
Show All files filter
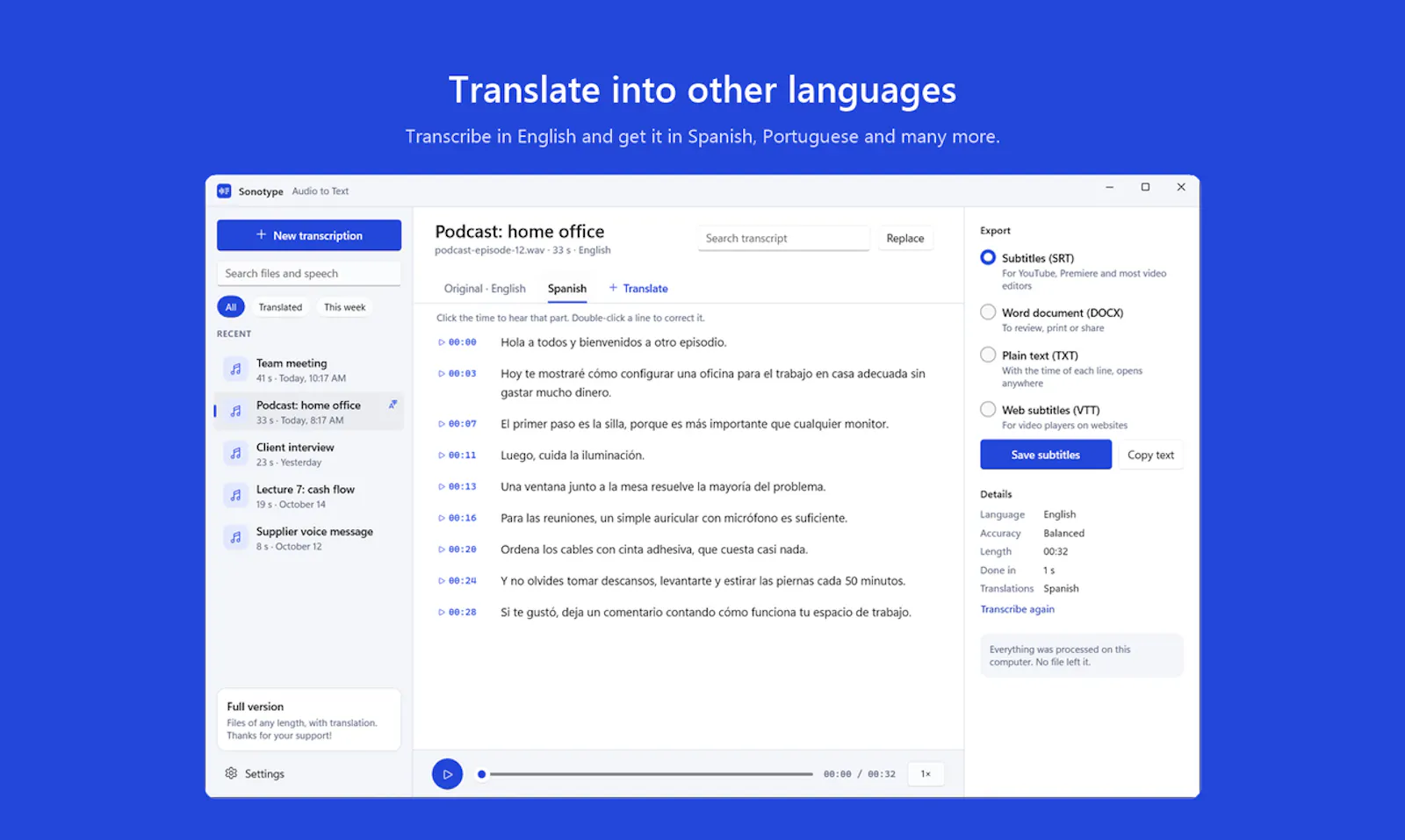pyautogui.click(x=231, y=307)
